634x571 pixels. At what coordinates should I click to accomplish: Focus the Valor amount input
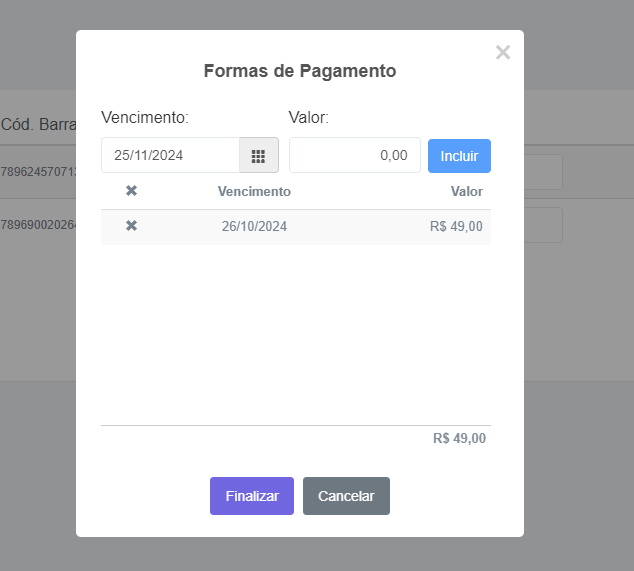354,156
